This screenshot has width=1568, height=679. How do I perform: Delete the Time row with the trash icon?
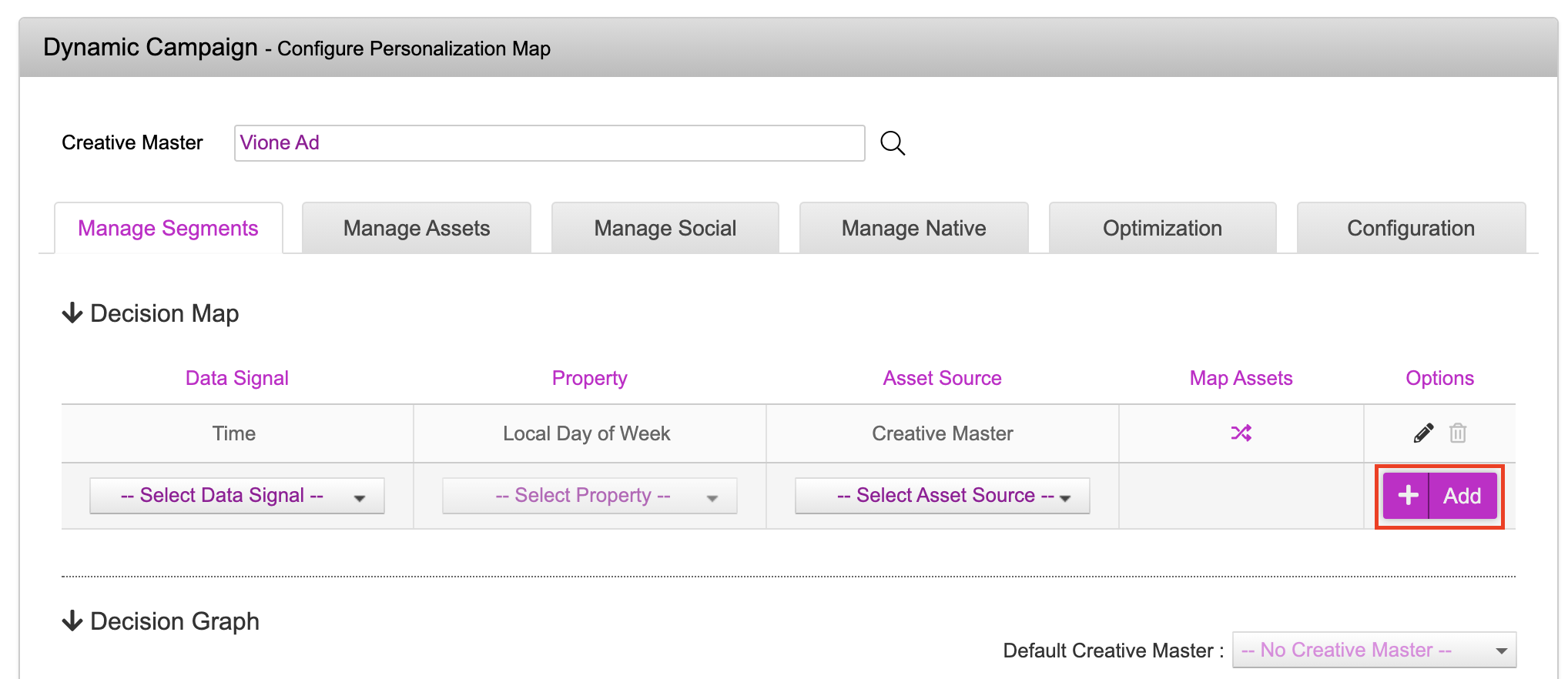[x=1457, y=433]
